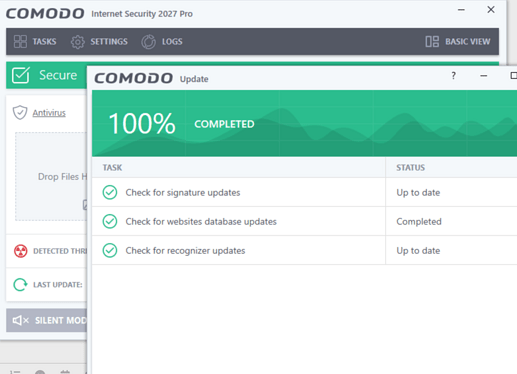Viewport: 517px width, 374px height.
Task: Click the websites database checkmark icon
Action: pos(110,221)
